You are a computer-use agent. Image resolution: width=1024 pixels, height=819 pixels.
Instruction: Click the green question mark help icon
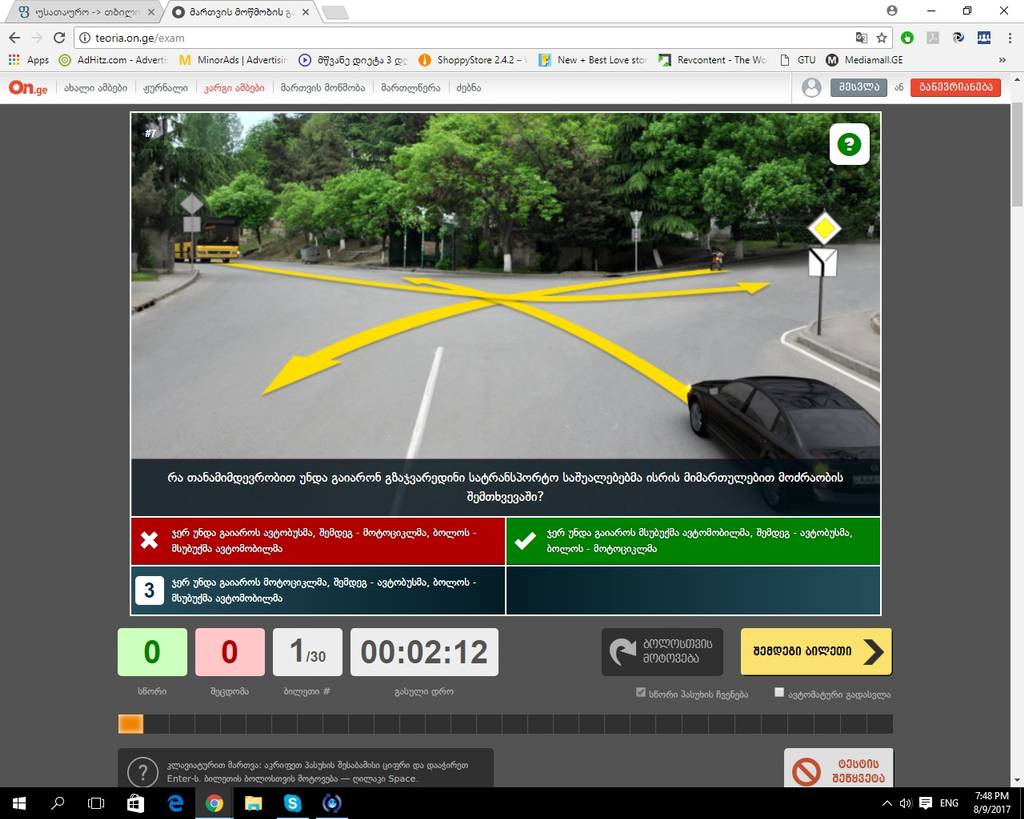pos(849,144)
